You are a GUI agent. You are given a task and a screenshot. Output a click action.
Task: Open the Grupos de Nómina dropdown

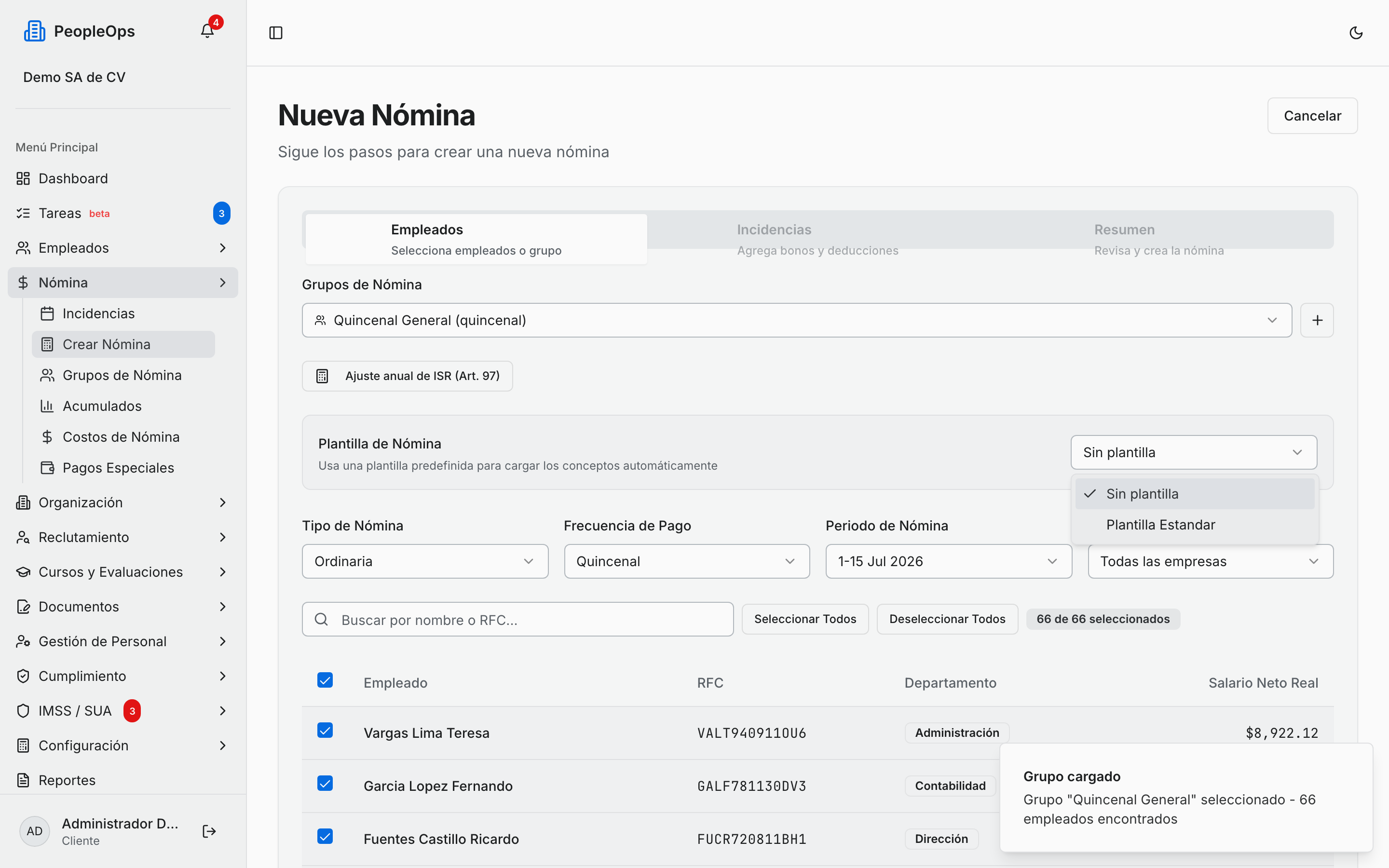click(797, 320)
